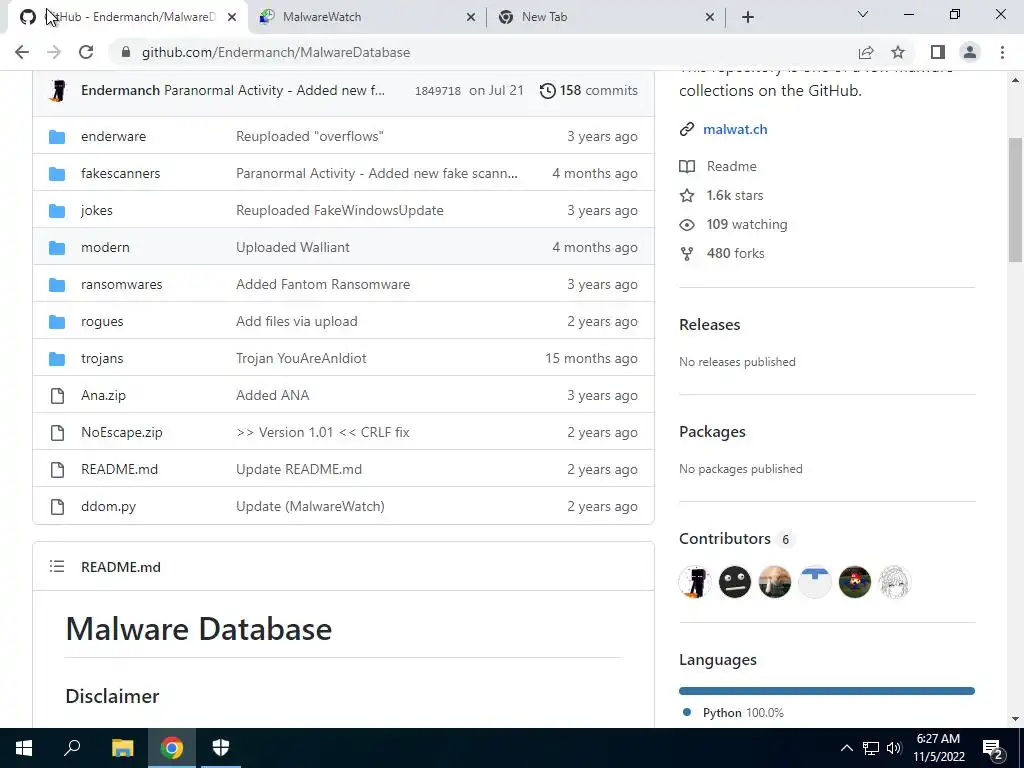Image resolution: width=1024 pixels, height=768 pixels.
Task: Close the MalwareWatch tab
Action: pyautogui.click(x=471, y=17)
